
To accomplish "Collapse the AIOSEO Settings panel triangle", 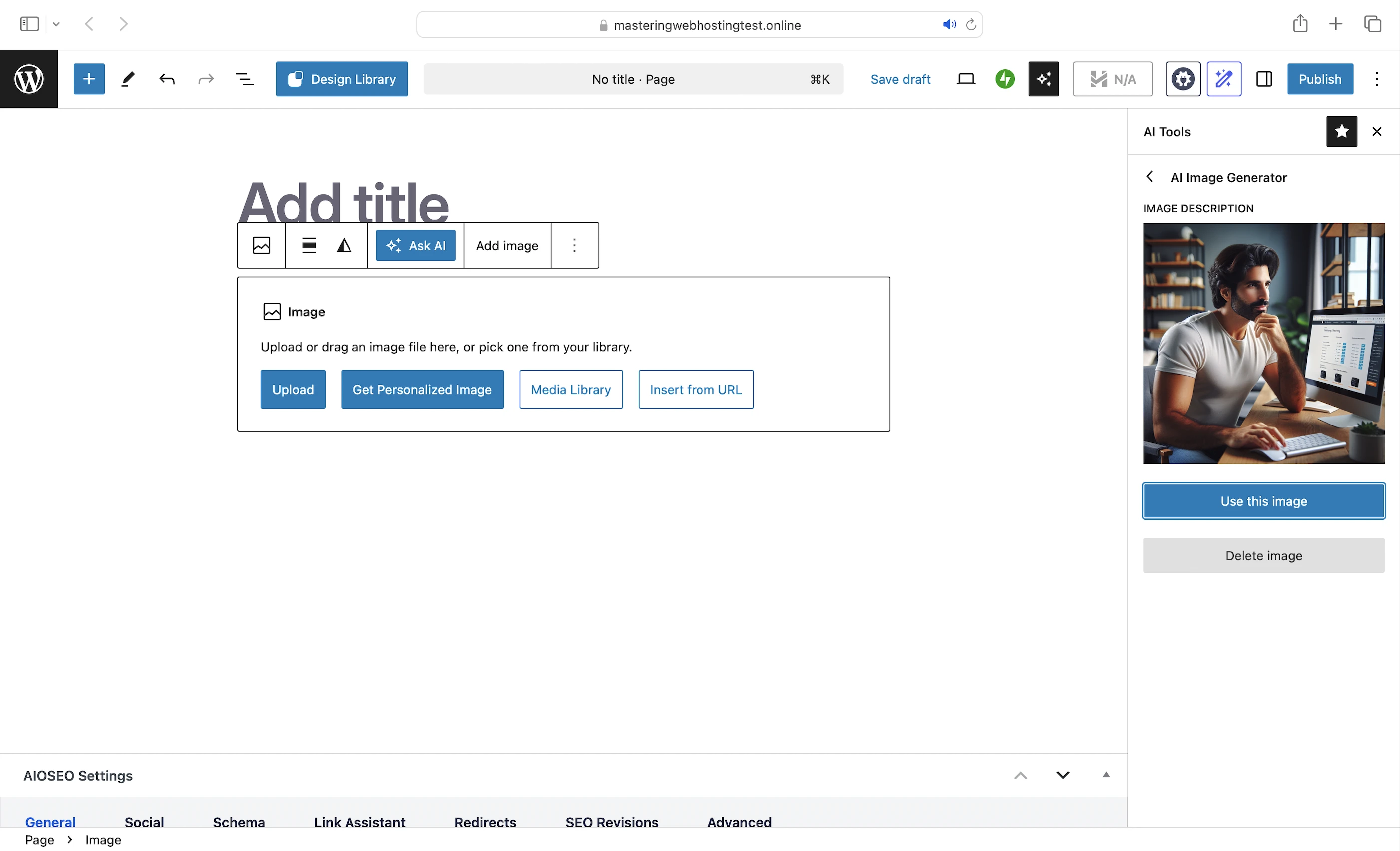I will click(x=1106, y=775).
